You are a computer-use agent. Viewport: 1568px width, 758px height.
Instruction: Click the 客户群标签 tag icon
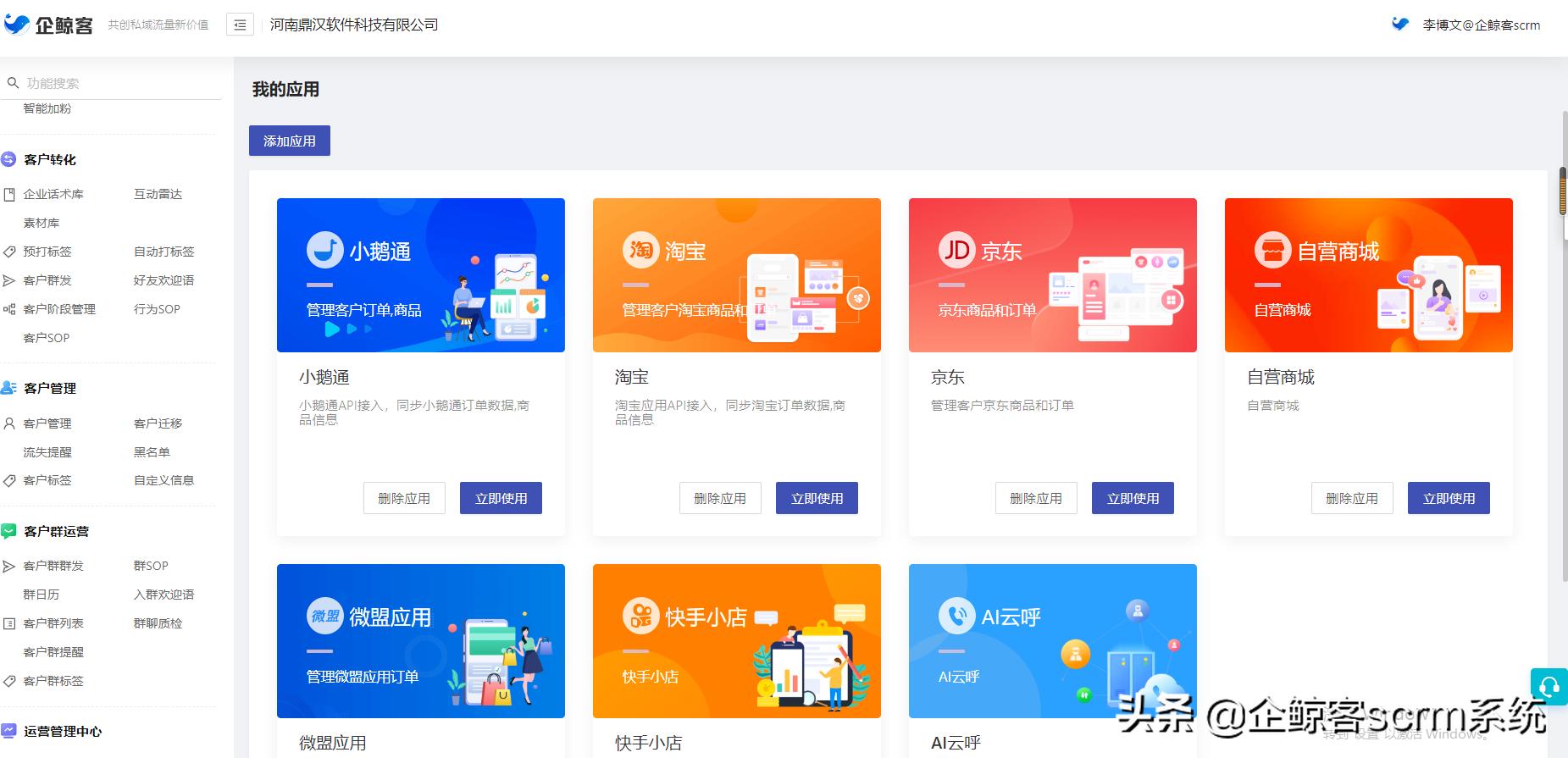point(9,681)
